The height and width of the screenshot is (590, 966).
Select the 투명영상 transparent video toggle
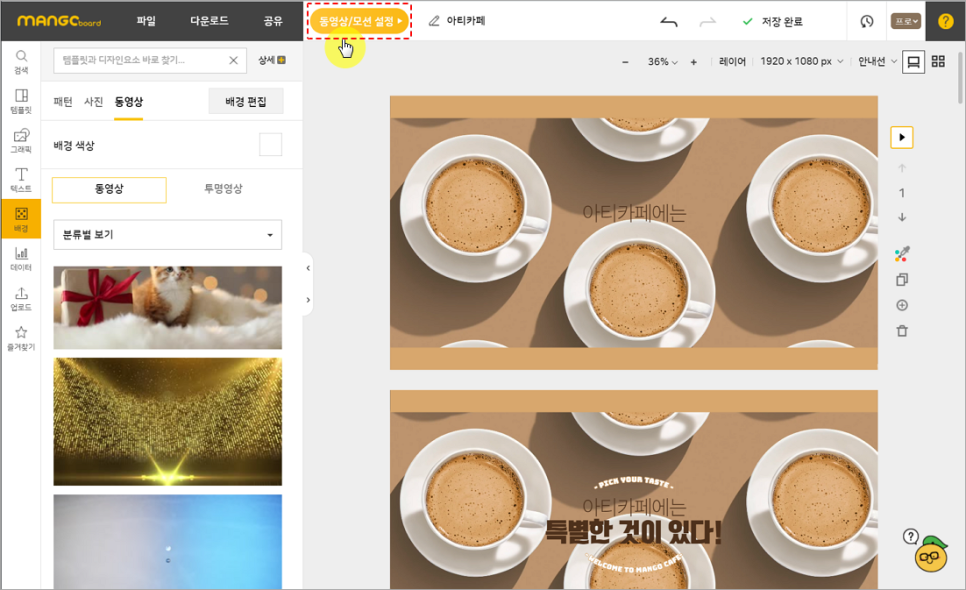coord(224,189)
